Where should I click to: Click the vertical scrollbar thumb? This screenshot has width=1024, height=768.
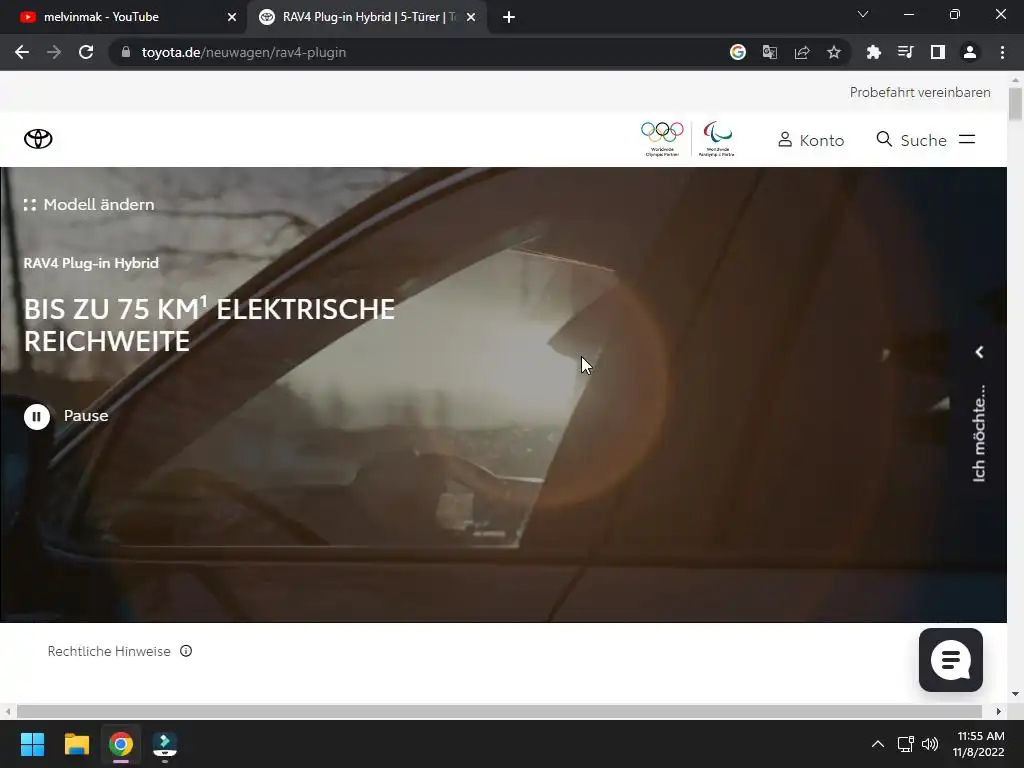1015,104
